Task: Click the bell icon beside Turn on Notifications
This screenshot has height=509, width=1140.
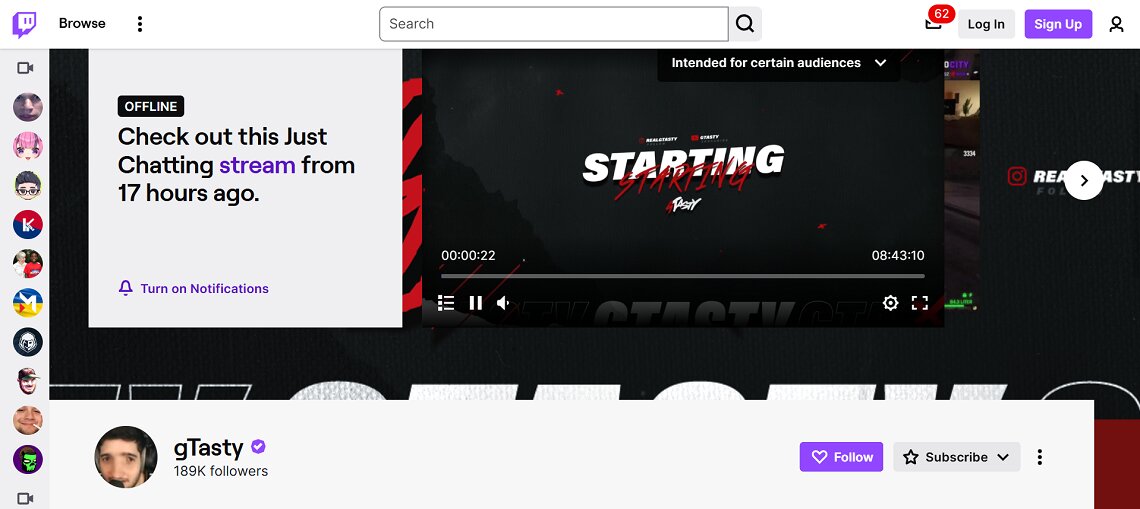Action: point(126,289)
